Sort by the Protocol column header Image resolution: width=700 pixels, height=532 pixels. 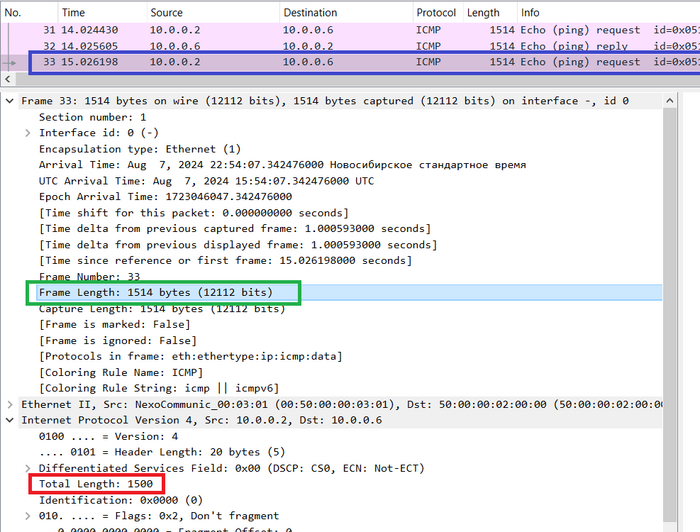[x=436, y=13]
